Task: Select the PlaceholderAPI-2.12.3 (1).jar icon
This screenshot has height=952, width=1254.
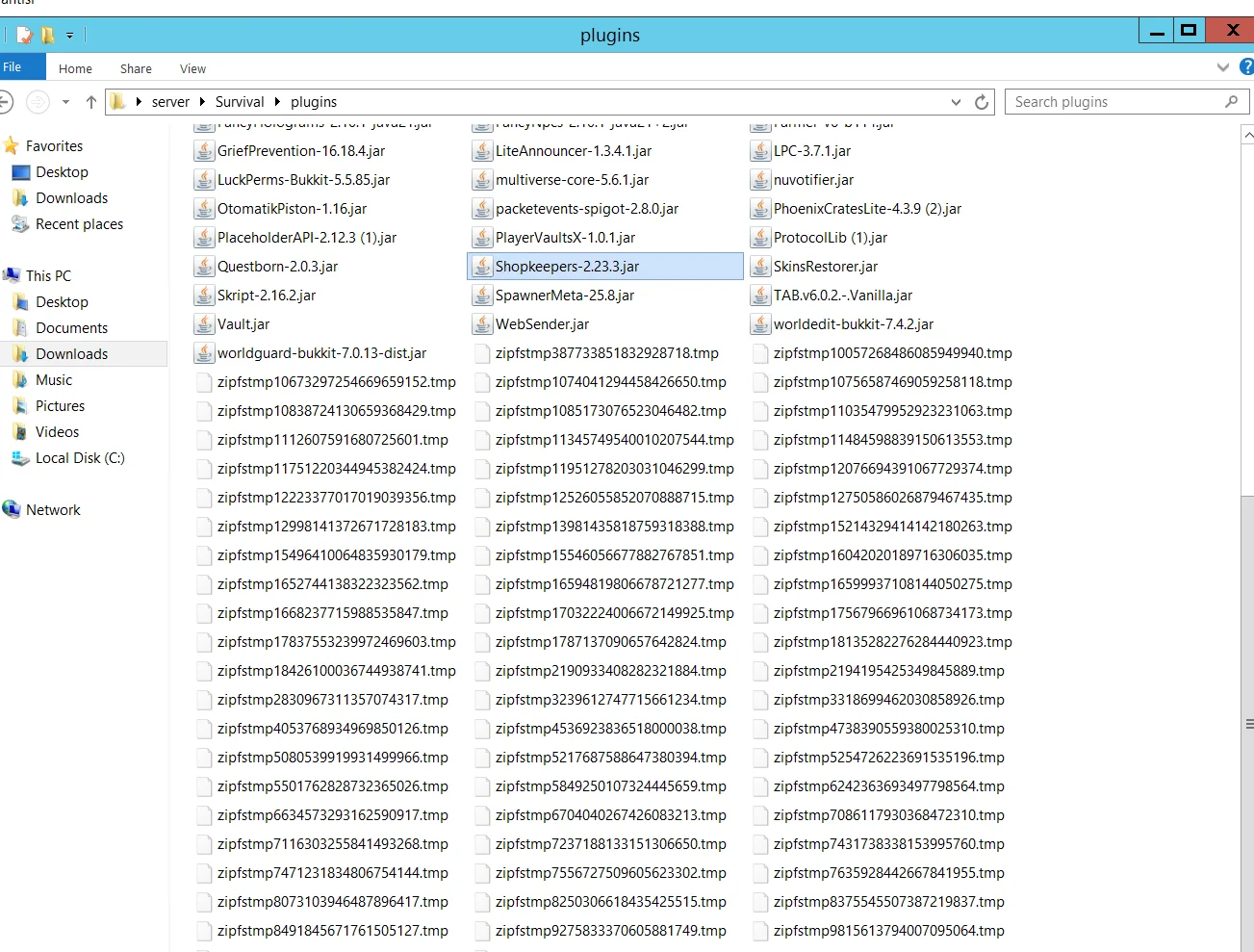Action: pyautogui.click(x=204, y=238)
